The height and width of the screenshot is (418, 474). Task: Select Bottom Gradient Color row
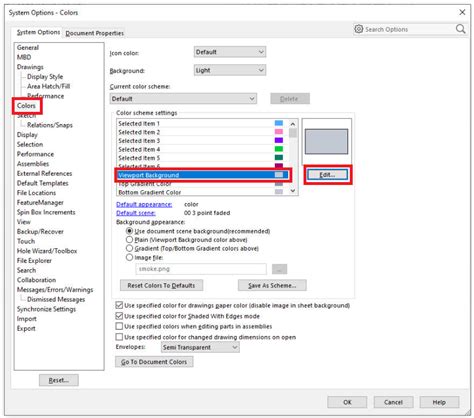203,192
